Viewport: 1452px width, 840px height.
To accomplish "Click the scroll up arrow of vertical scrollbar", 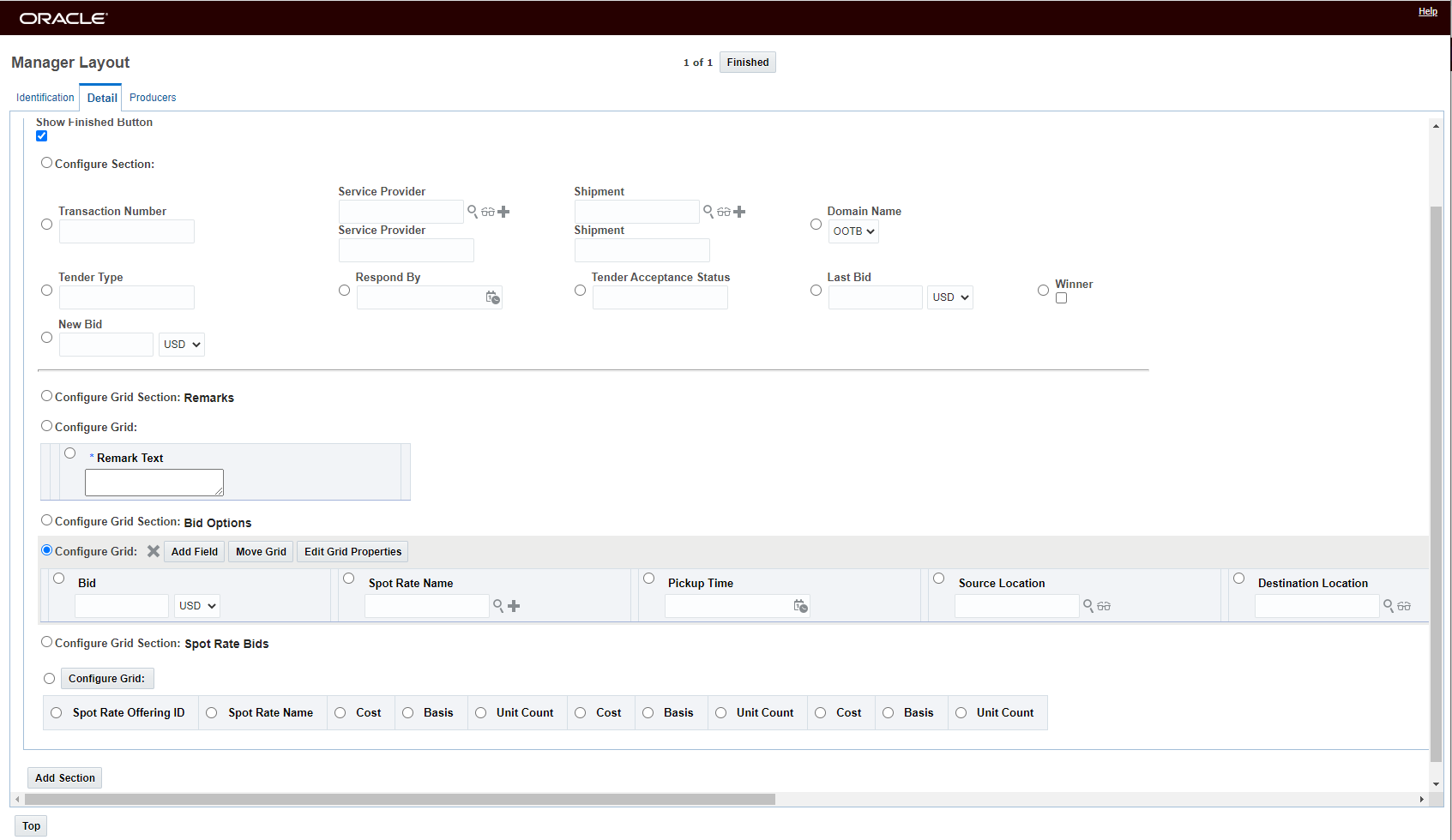I will (1437, 126).
